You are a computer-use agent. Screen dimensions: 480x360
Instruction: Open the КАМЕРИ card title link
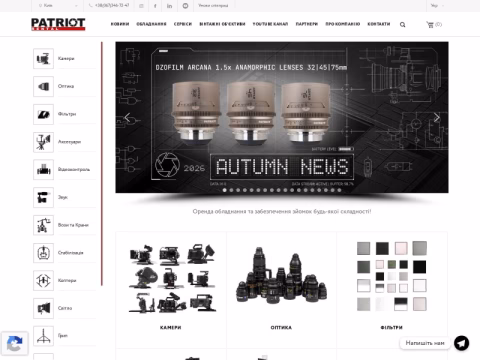(x=170, y=328)
